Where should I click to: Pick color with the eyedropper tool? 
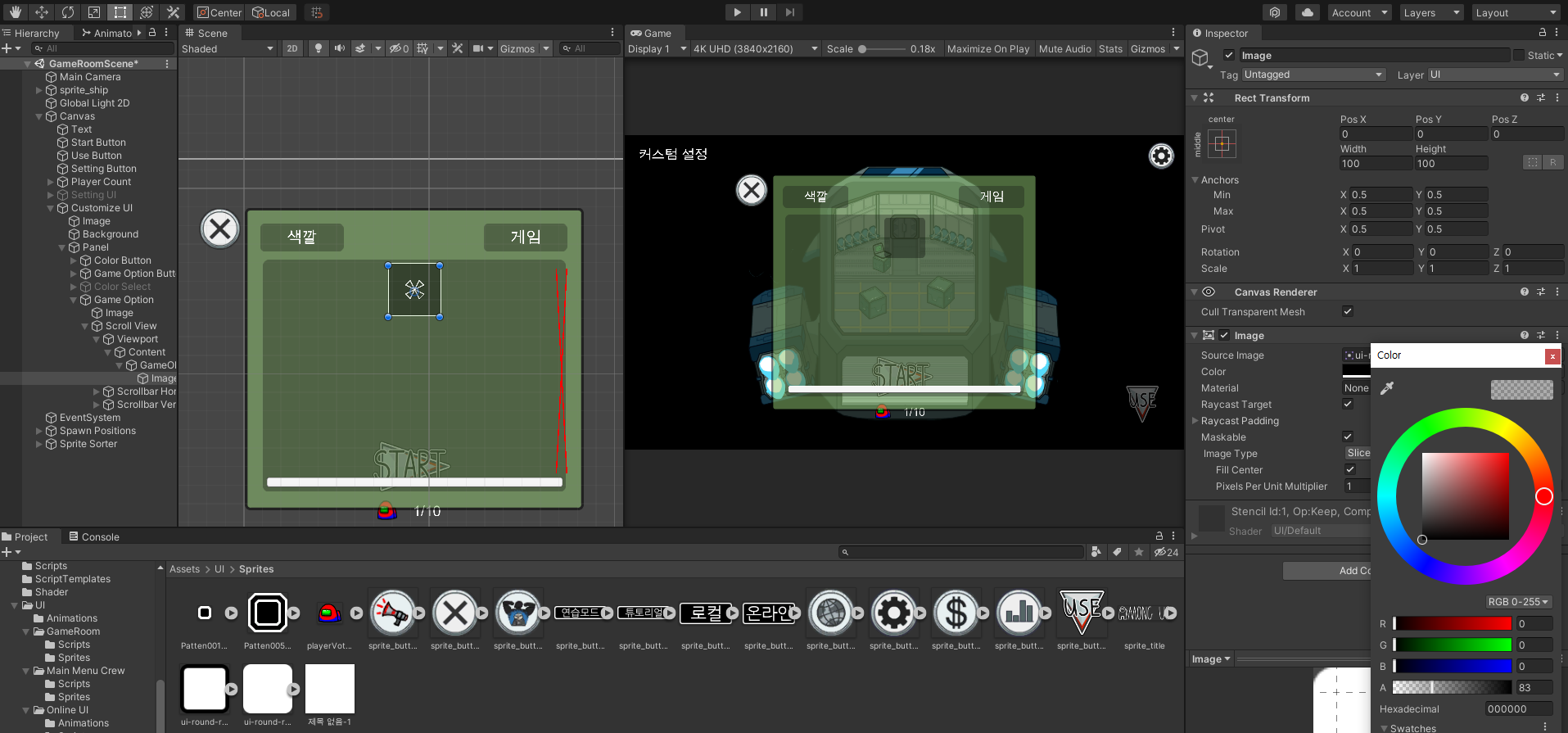[x=1386, y=388]
